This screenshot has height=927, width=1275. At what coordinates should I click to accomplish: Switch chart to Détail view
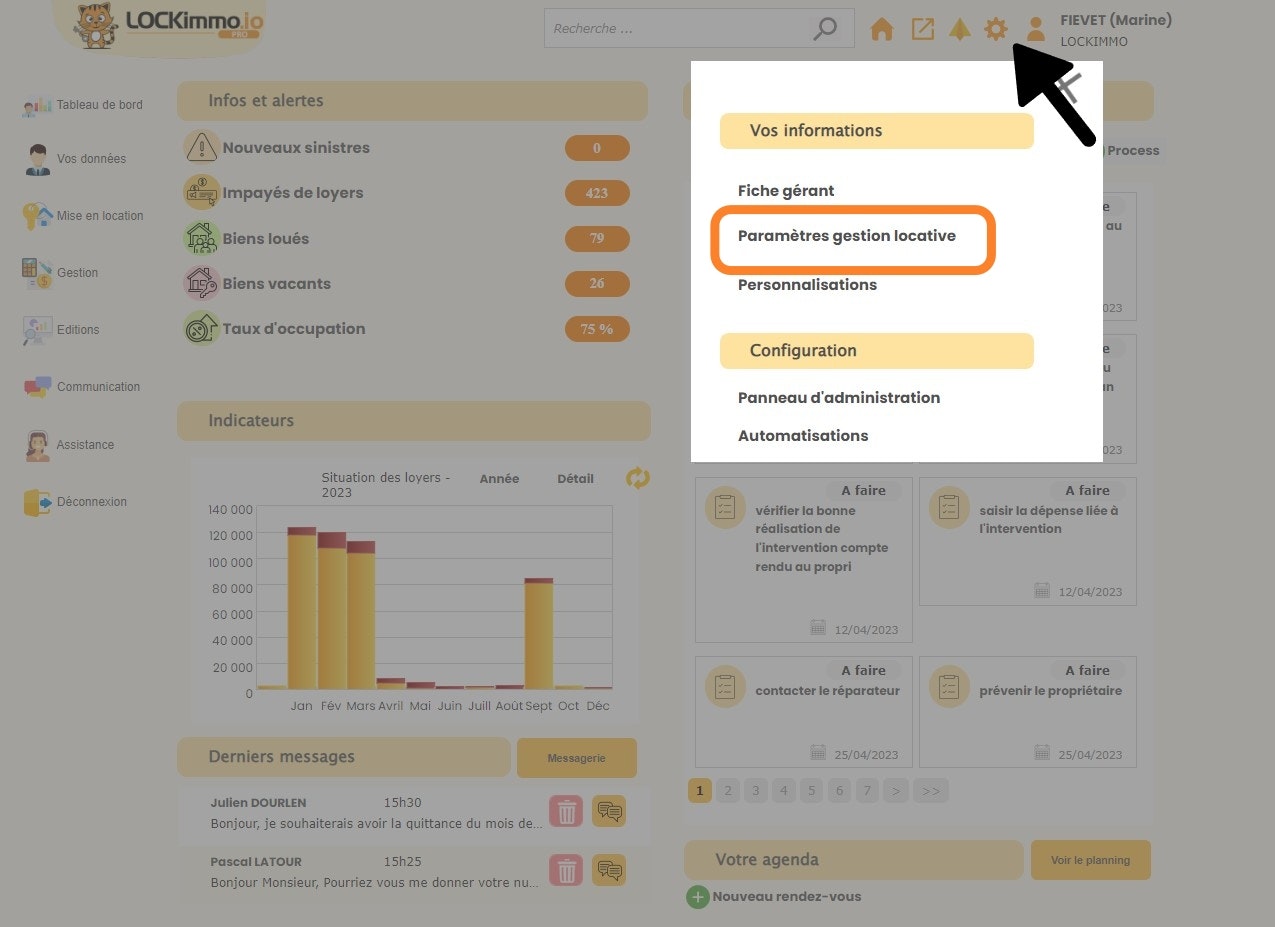[x=575, y=479]
